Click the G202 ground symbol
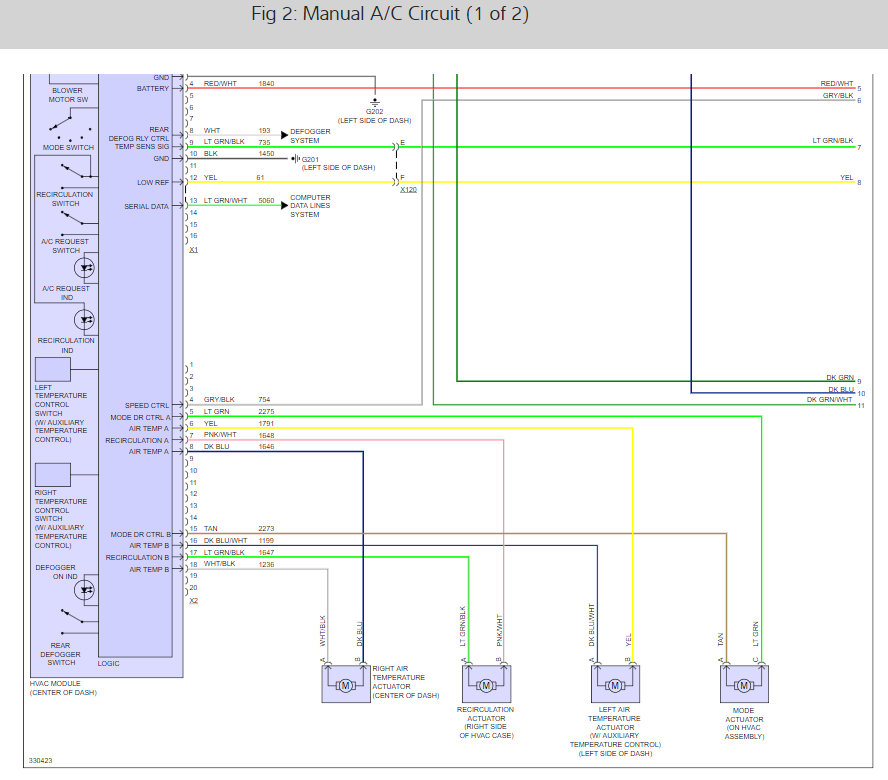Screen dimensions: 888x780 pos(375,103)
